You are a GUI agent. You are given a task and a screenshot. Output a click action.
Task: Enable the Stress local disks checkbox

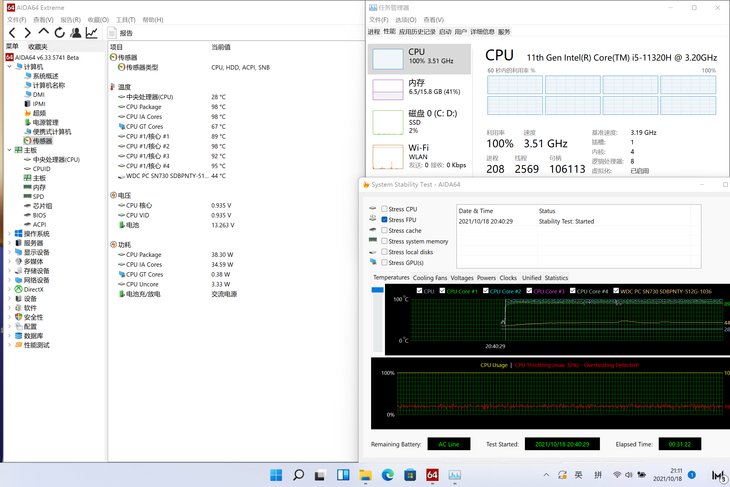384,252
